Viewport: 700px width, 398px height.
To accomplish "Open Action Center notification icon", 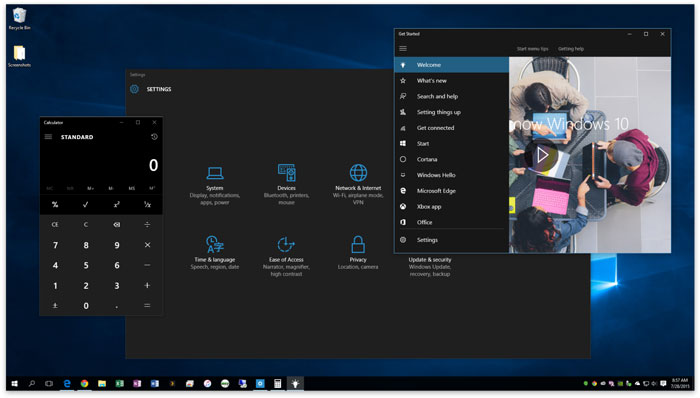I will click(x=663, y=383).
